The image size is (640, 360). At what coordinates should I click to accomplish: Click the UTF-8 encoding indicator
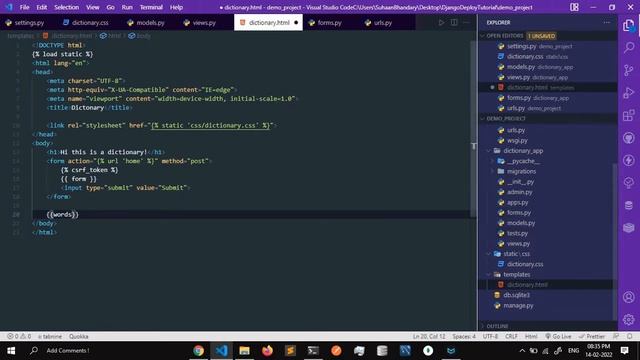click(x=490, y=336)
